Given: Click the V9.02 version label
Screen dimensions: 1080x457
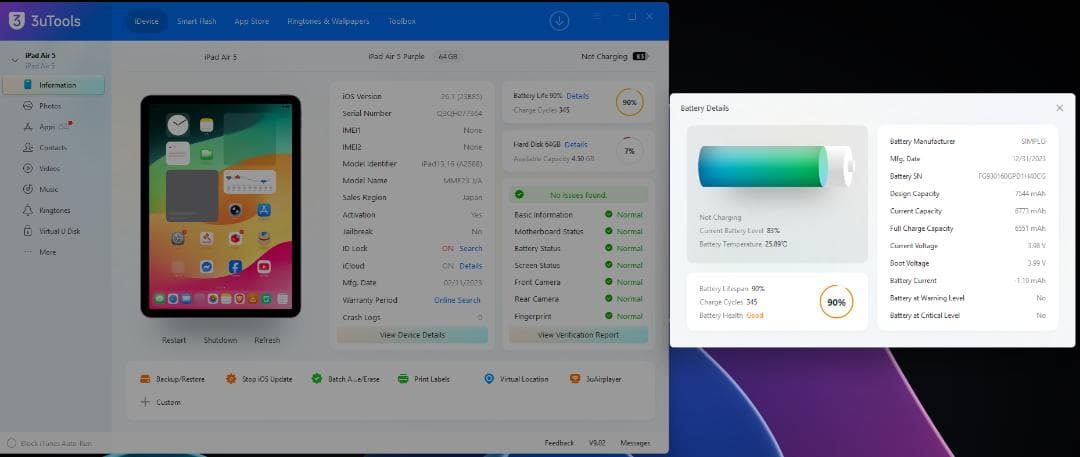Looking at the screenshot, I should [597, 443].
